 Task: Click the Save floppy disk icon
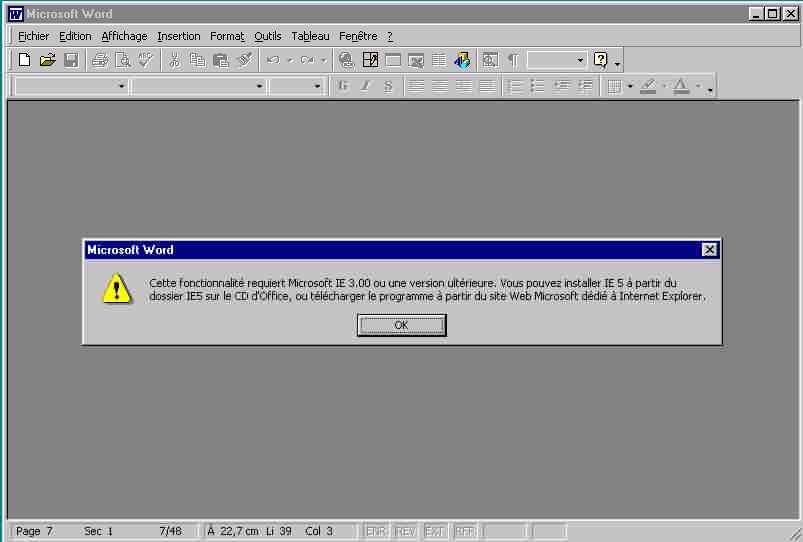[x=71, y=60]
